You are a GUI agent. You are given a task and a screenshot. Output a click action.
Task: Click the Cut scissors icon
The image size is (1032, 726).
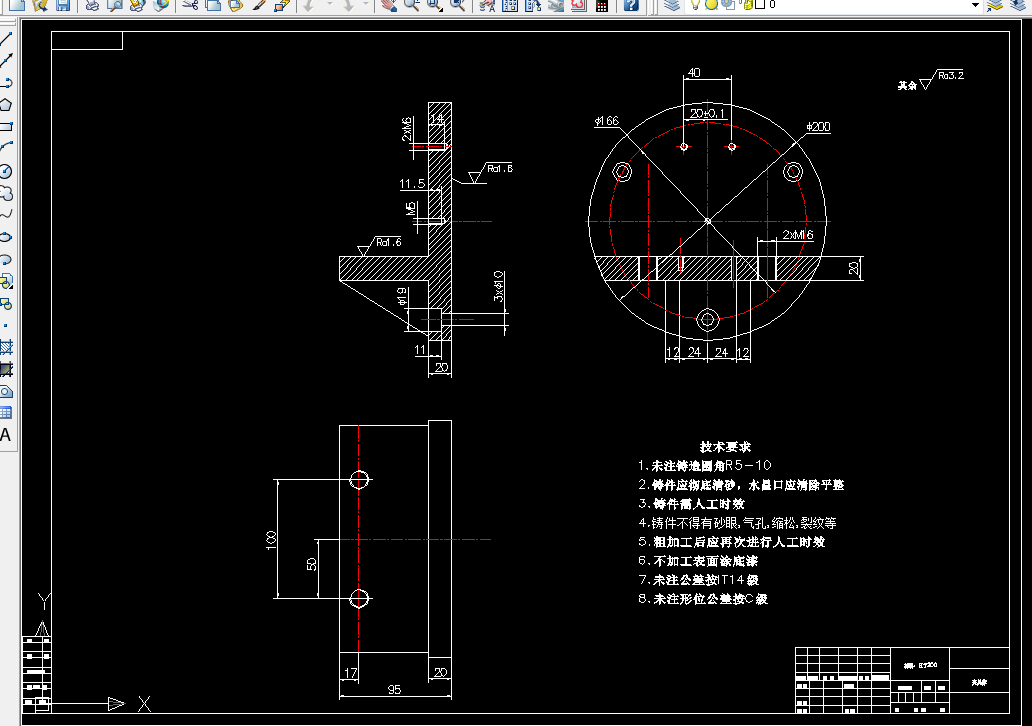[190, 5]
